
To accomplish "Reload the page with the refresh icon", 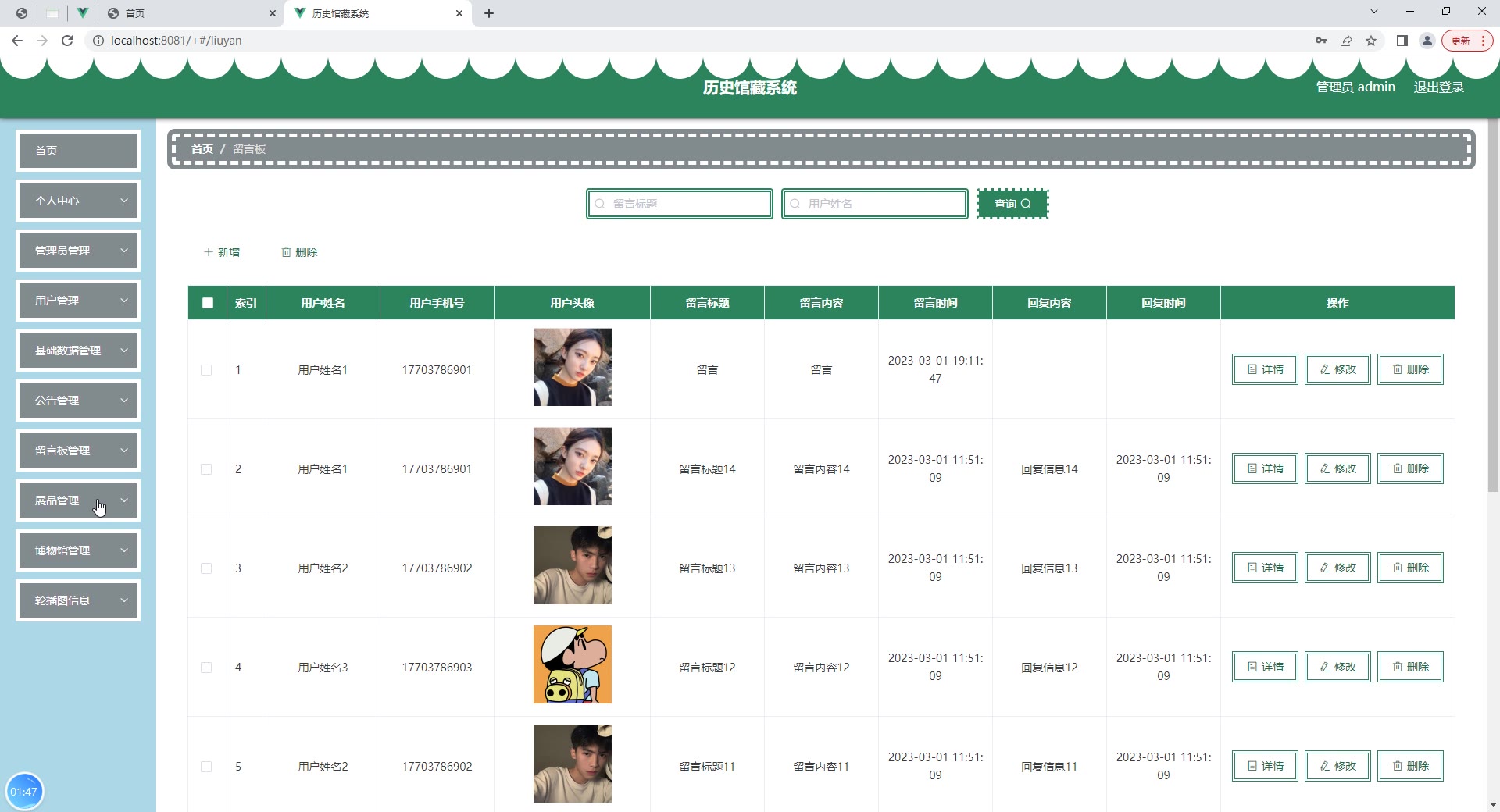I will click(x=67, y=41).
